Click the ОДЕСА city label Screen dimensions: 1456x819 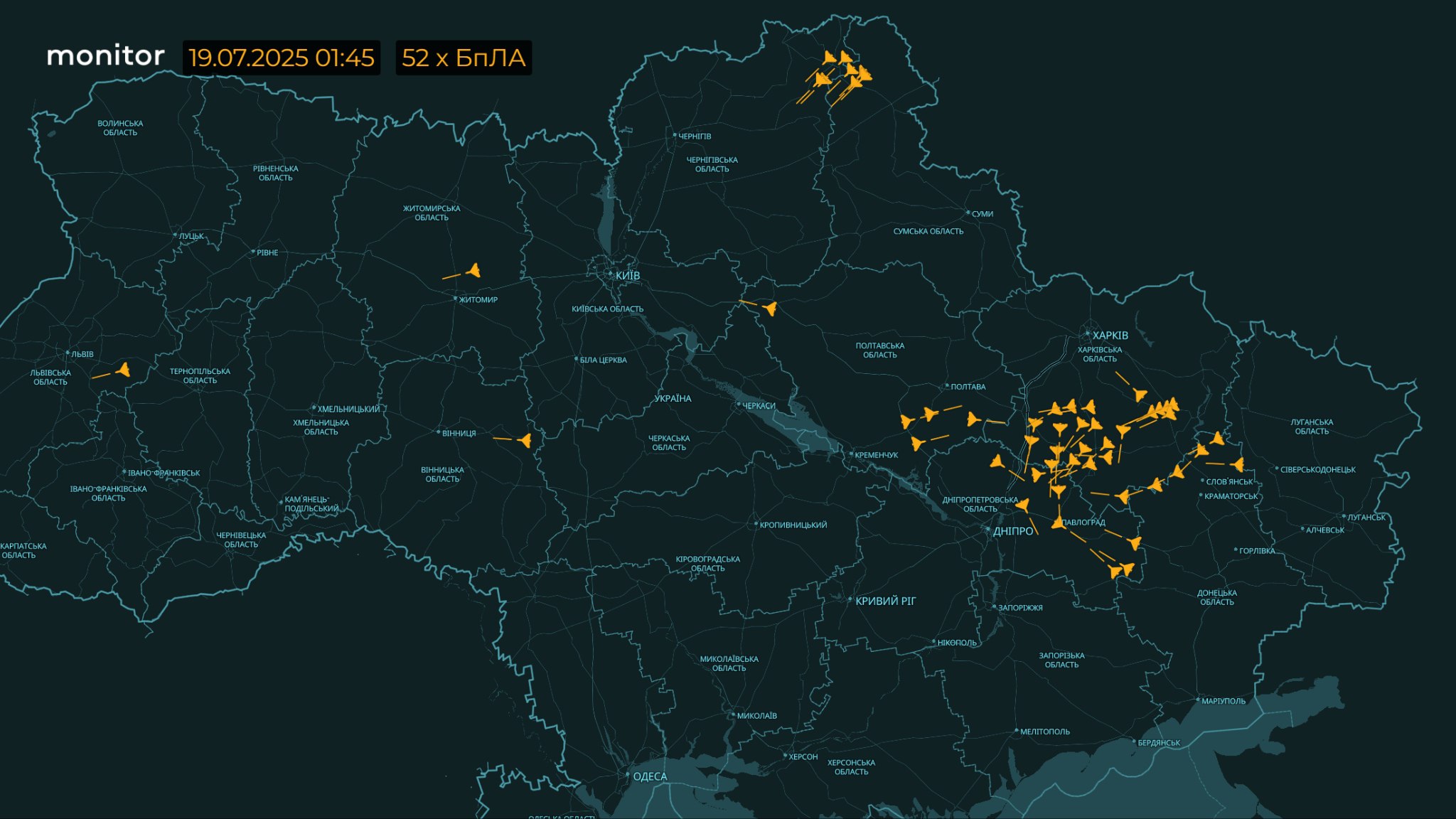tap(649, 776)
